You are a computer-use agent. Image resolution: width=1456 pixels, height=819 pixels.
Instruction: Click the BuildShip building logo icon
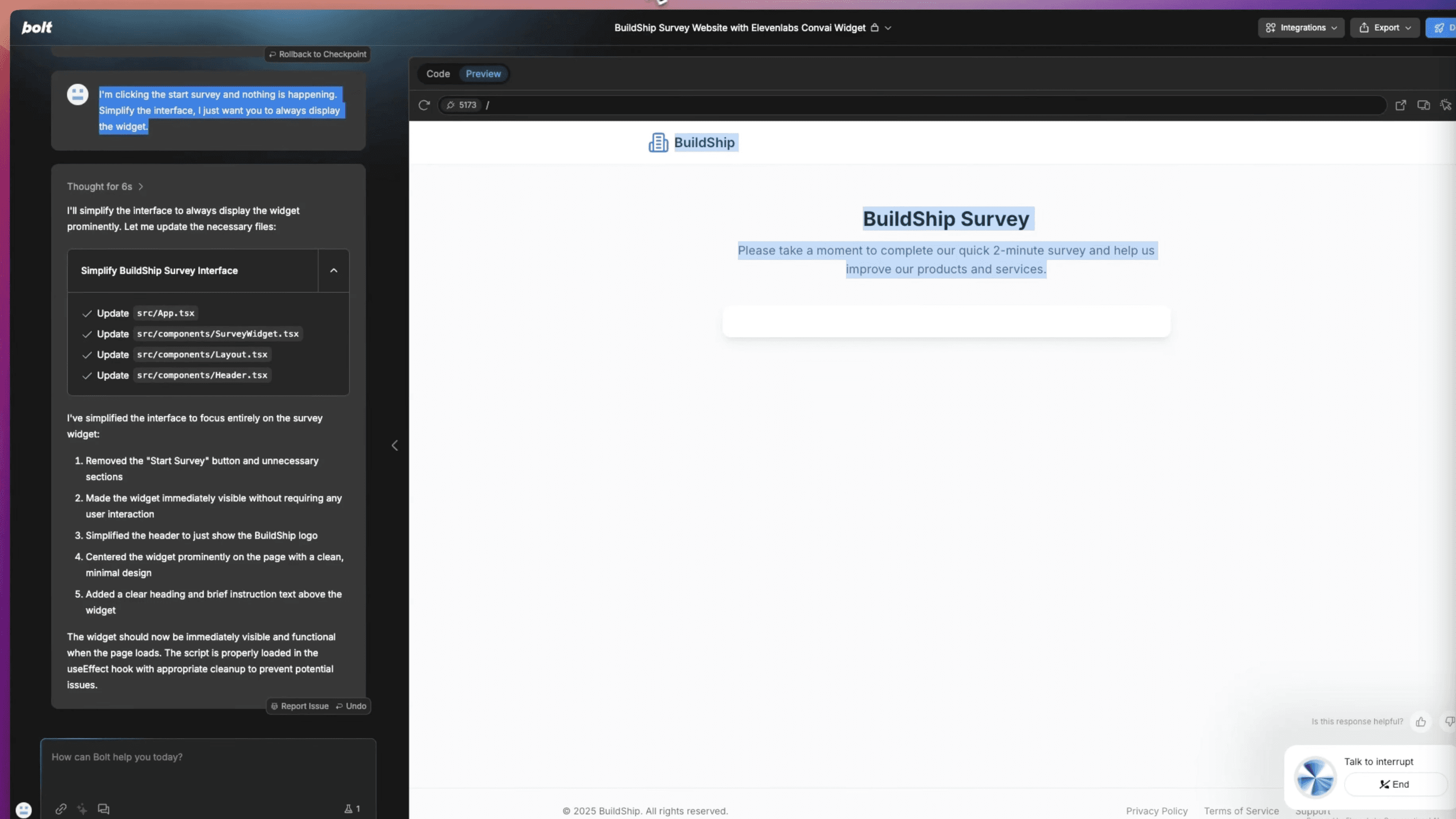click(659, 143)
